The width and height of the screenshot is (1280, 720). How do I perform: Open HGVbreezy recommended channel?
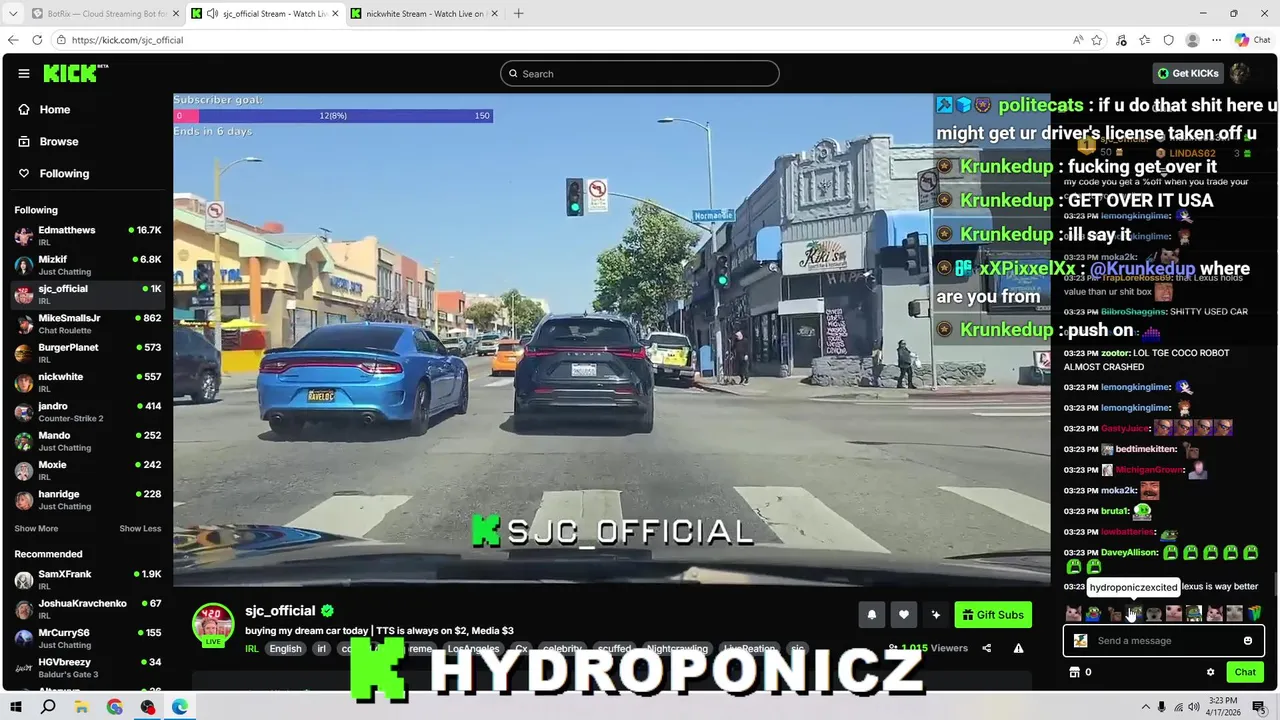tap(88, 668)
